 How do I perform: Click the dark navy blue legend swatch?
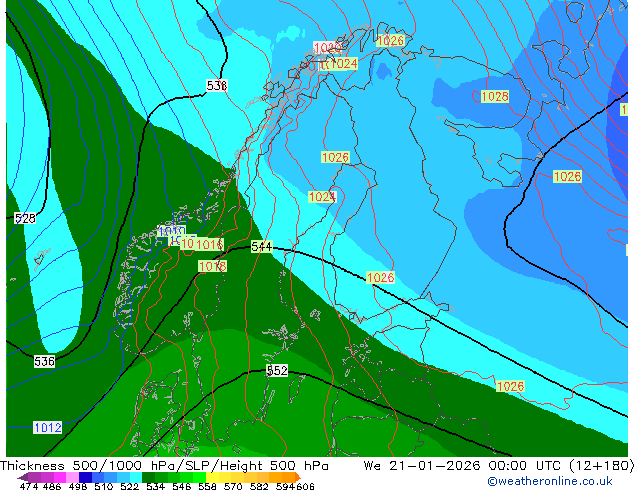[x=85, y=477]
